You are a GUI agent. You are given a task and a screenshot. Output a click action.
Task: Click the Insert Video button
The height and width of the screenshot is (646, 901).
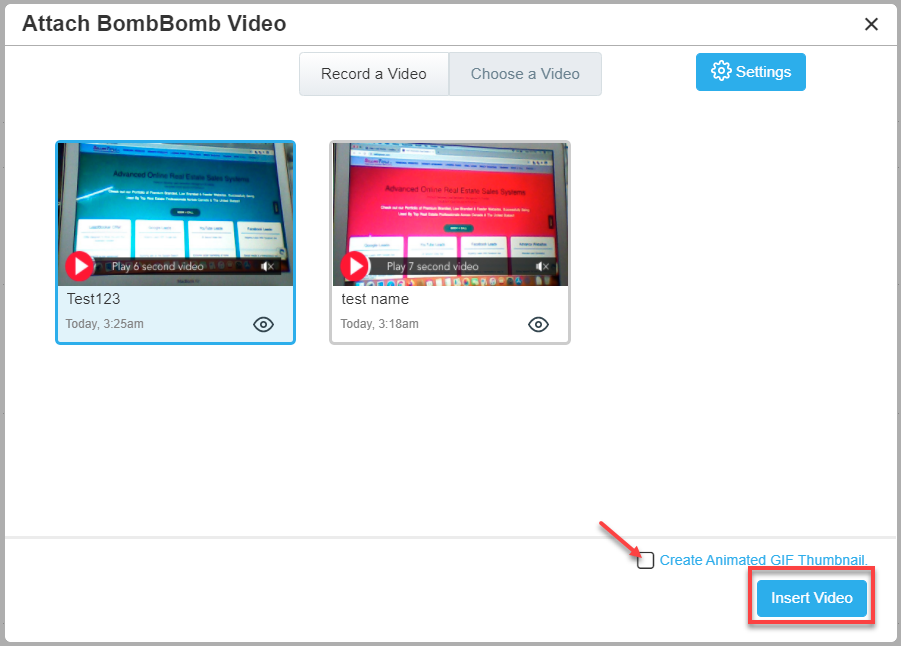[811, 598]
